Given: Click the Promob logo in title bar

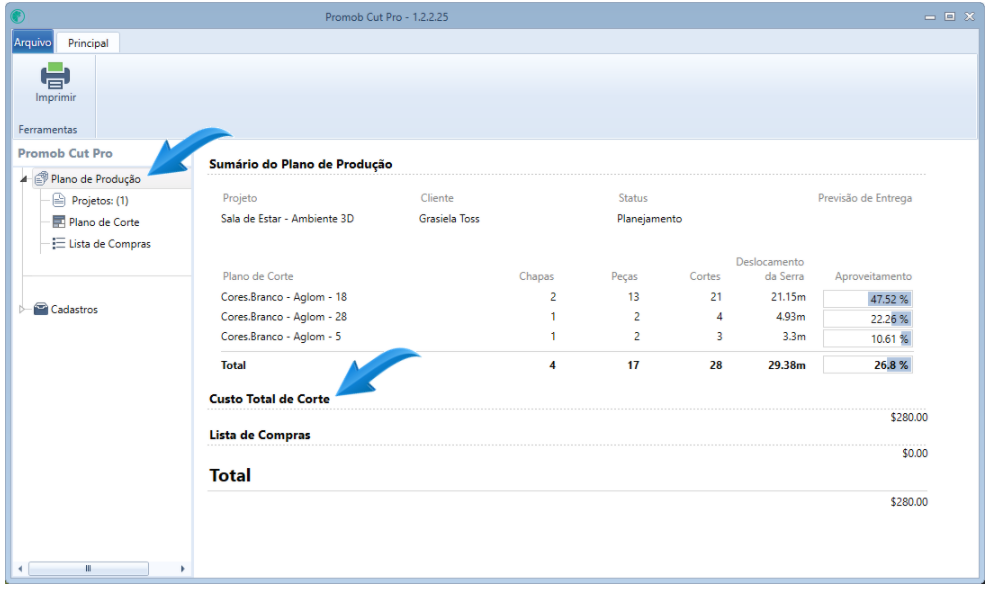Looking at the screenshot, I should 17,17.
